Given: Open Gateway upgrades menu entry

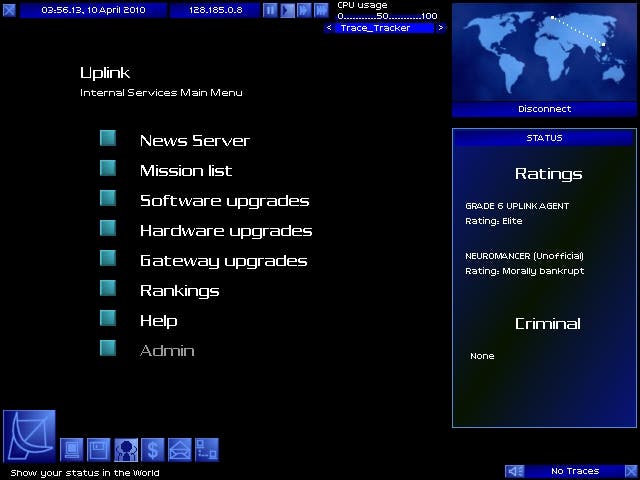Looking at the screenshot, I should pyautogui.click(x=224, y=261).
